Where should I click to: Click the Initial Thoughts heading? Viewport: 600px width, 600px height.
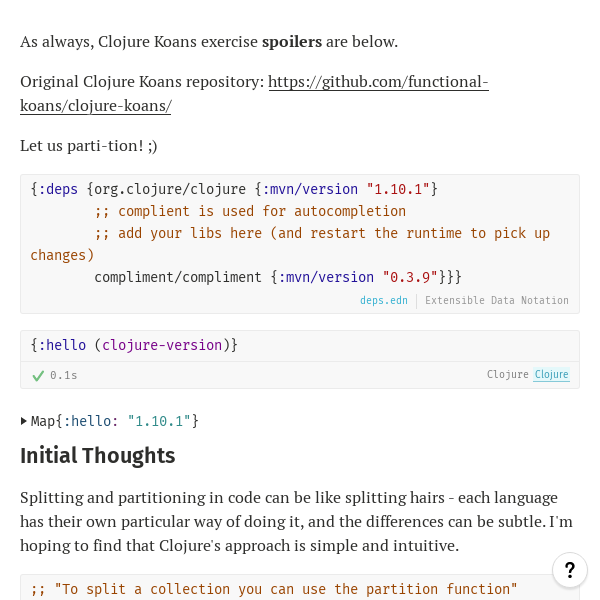click(98, 456)
